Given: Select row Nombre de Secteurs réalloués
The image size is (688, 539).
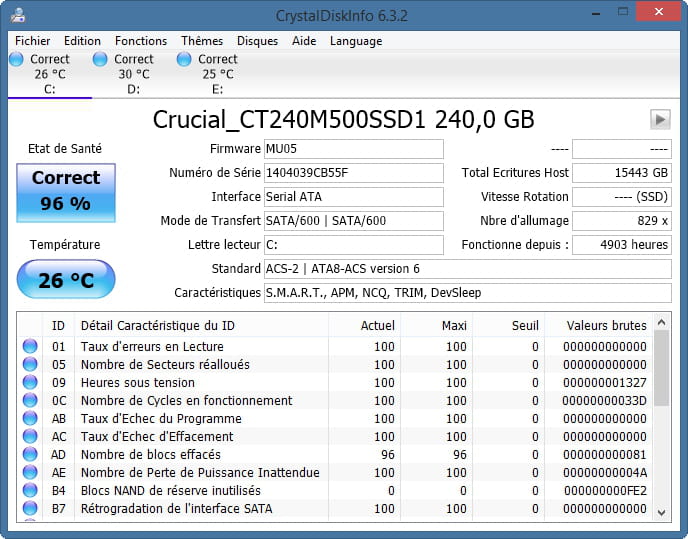Looking at the screenshot, I should [x=335, y=364].
